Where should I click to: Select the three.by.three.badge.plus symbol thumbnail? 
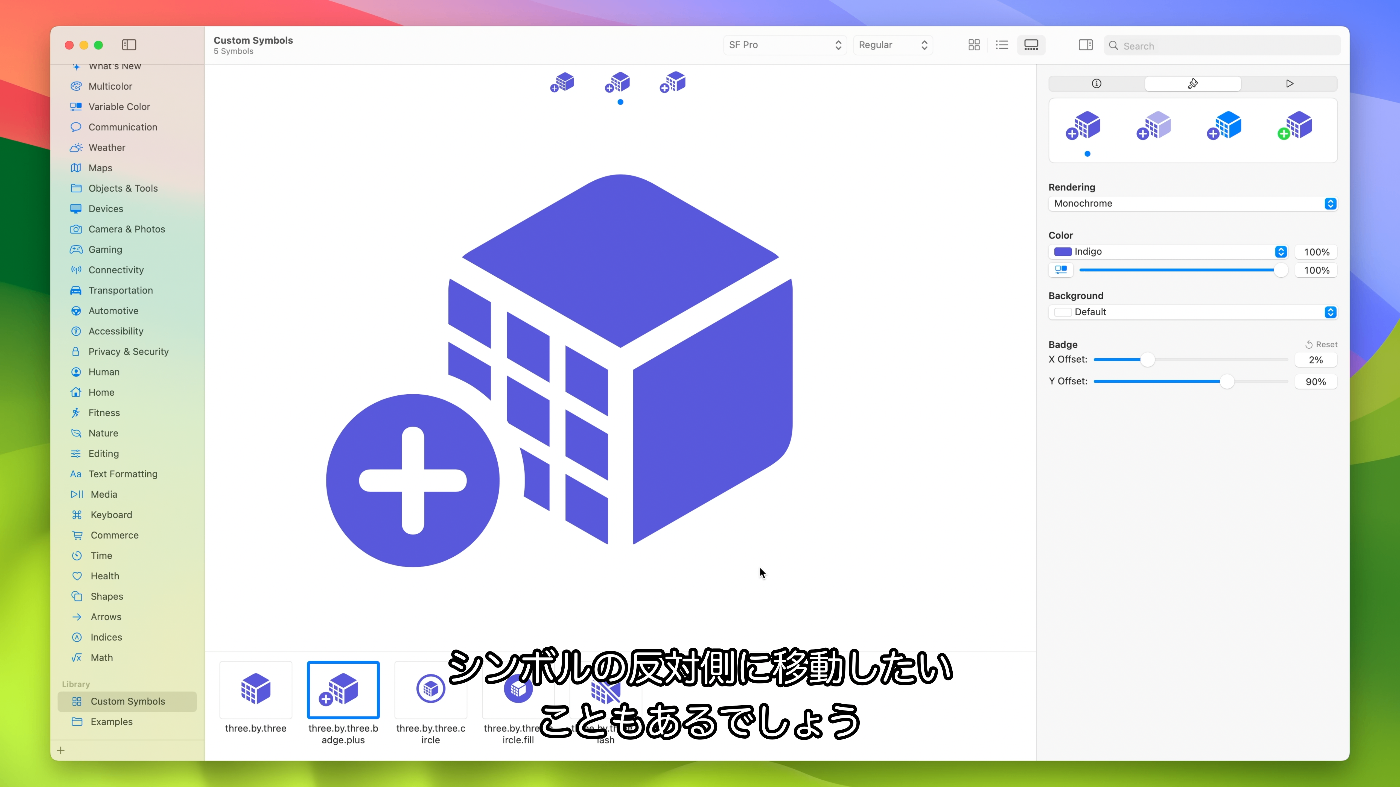[343, 690]
